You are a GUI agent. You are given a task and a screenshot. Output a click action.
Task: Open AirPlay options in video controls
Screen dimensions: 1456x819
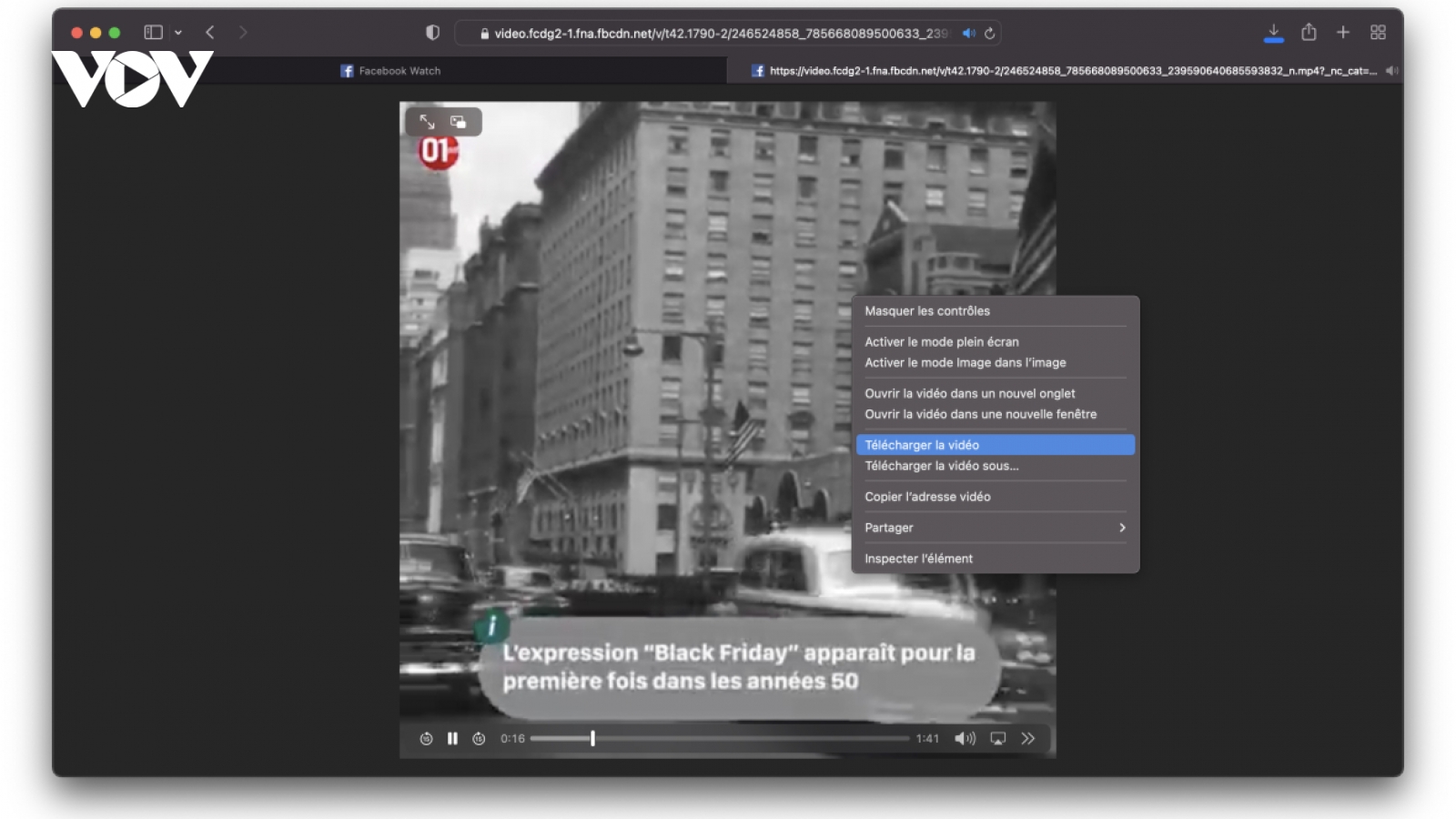pyautogui.click(x=998, y=739)
